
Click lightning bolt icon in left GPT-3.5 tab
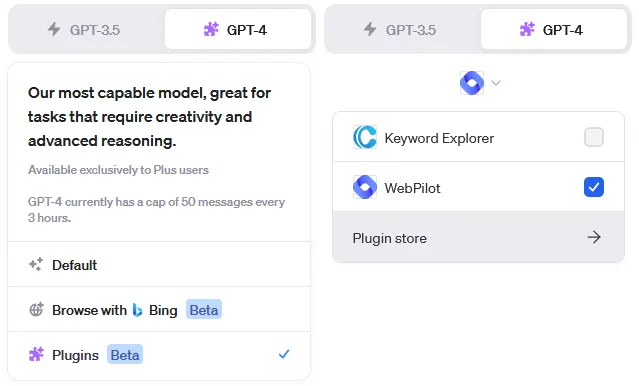tap(54, 29)
